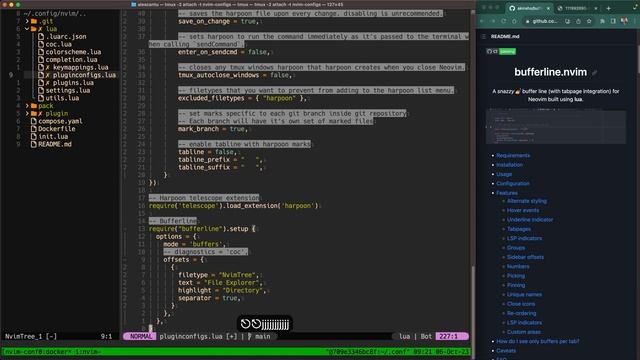Screen dimensions: 640x360
Task: Click file icon beside utils.lua
Action: [x=41, y=98]
